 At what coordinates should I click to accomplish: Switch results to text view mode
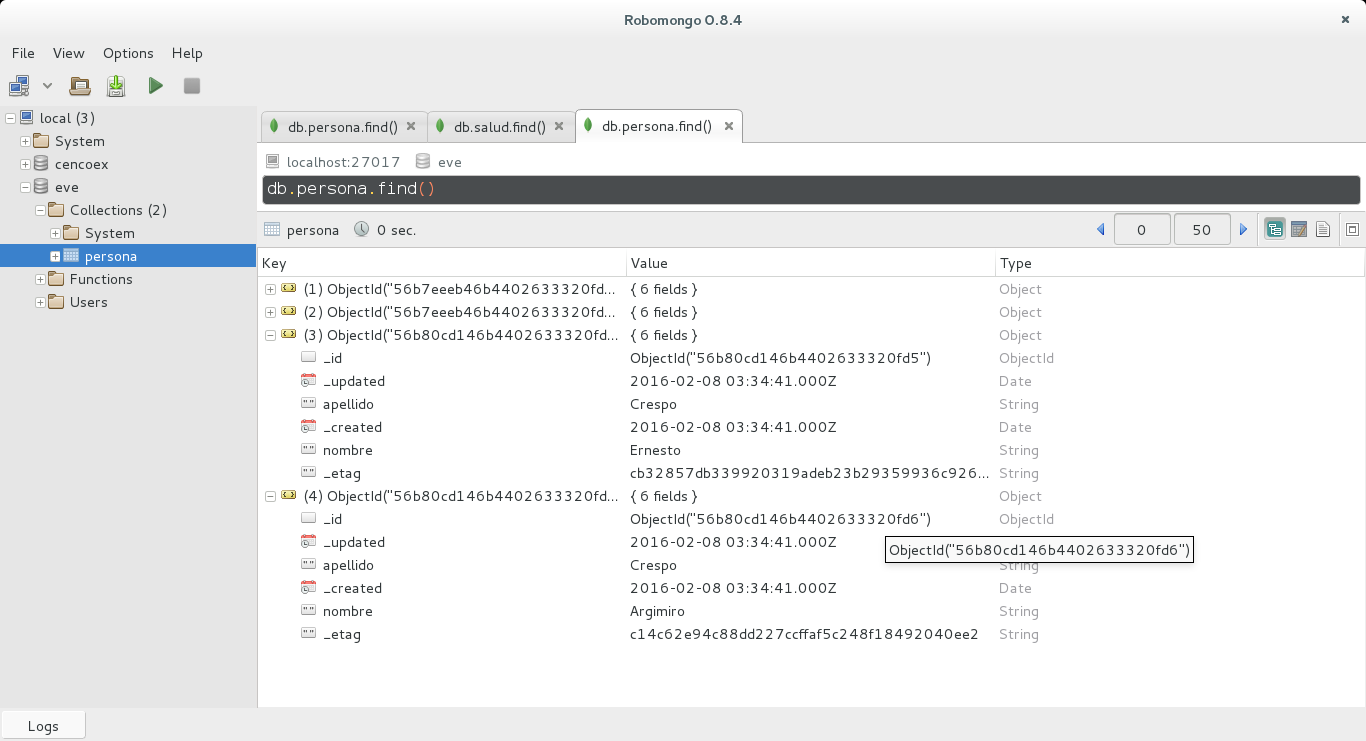click(1323, 230)
